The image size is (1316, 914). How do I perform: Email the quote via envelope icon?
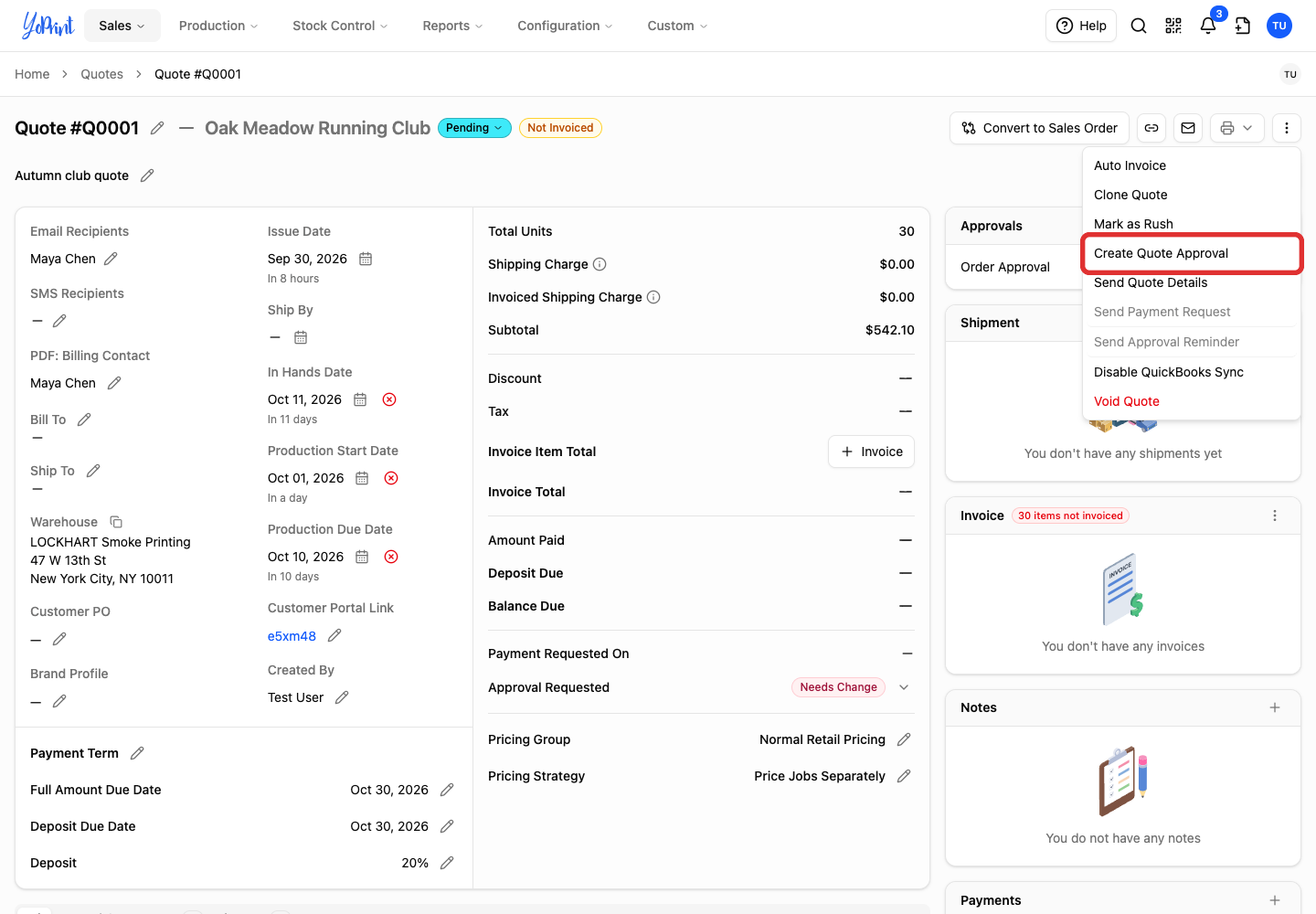pos(1188,128)
